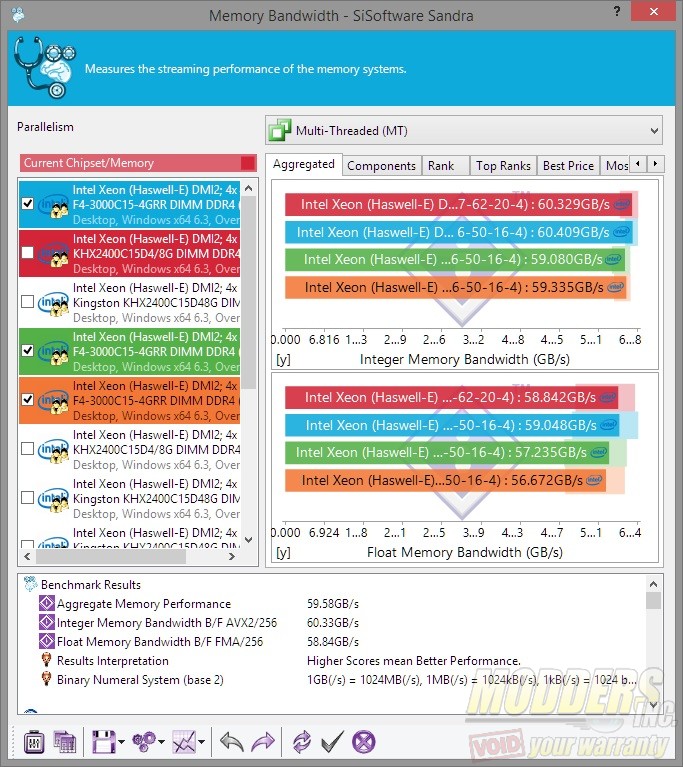
Task: Click the Current Chipset/Memory header button
Action: coord(138,163)
